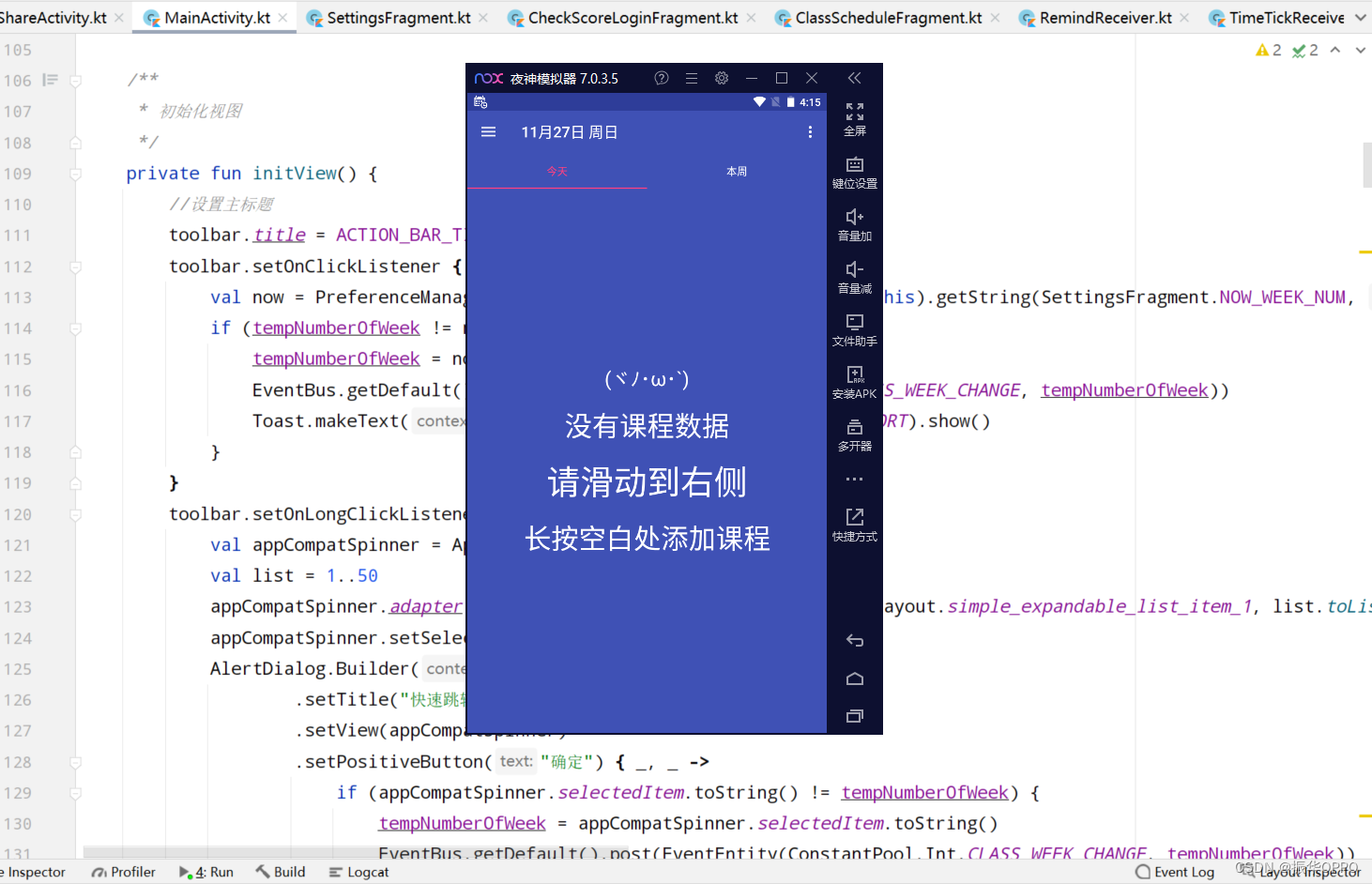The height and width of the screenshot is (884, 1372).
Task: Click the editor vertical scrollbar thumb
Action: (x=1367, y=165)
